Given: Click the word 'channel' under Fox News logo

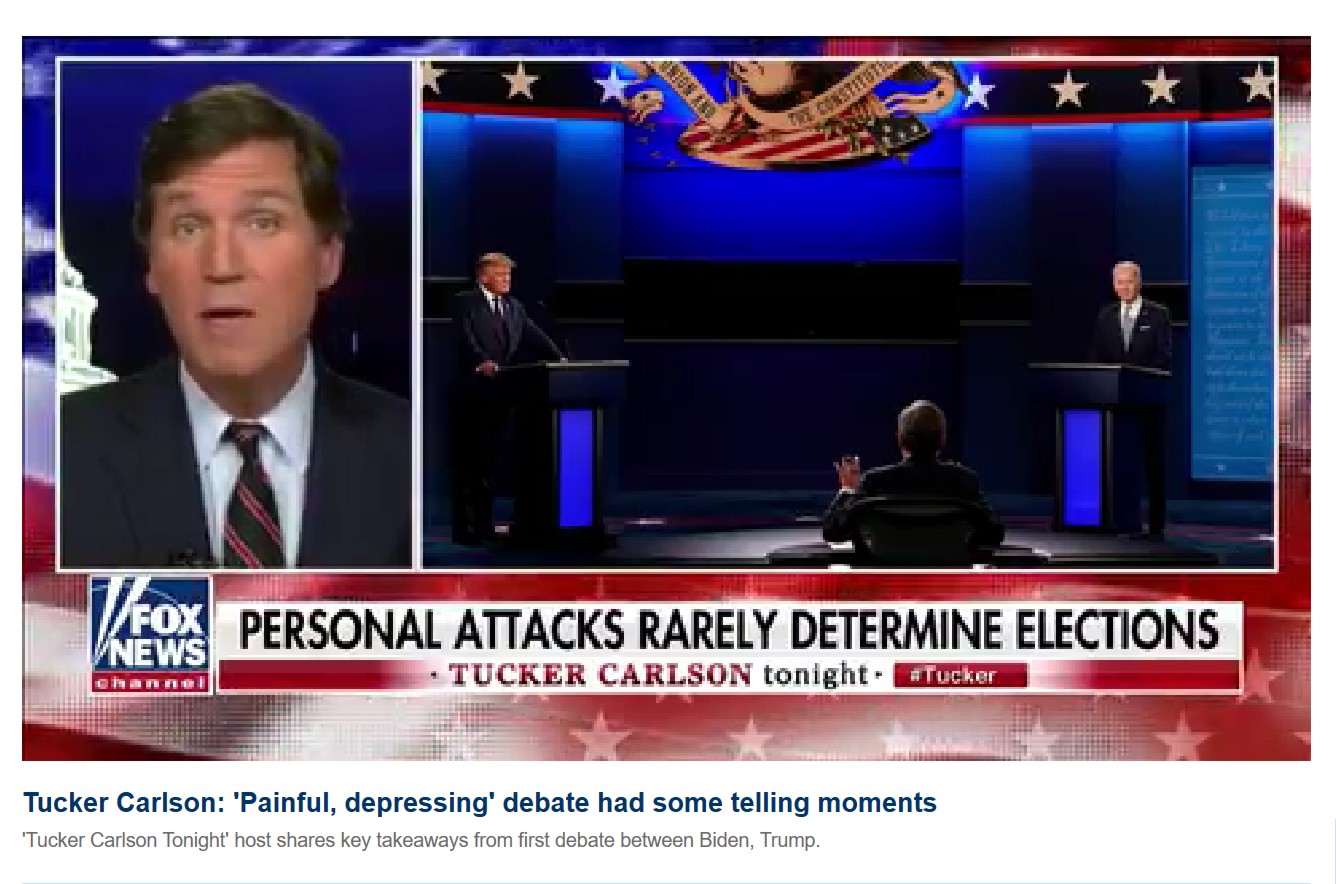Looking at the screenshot, I should [151, 683].
